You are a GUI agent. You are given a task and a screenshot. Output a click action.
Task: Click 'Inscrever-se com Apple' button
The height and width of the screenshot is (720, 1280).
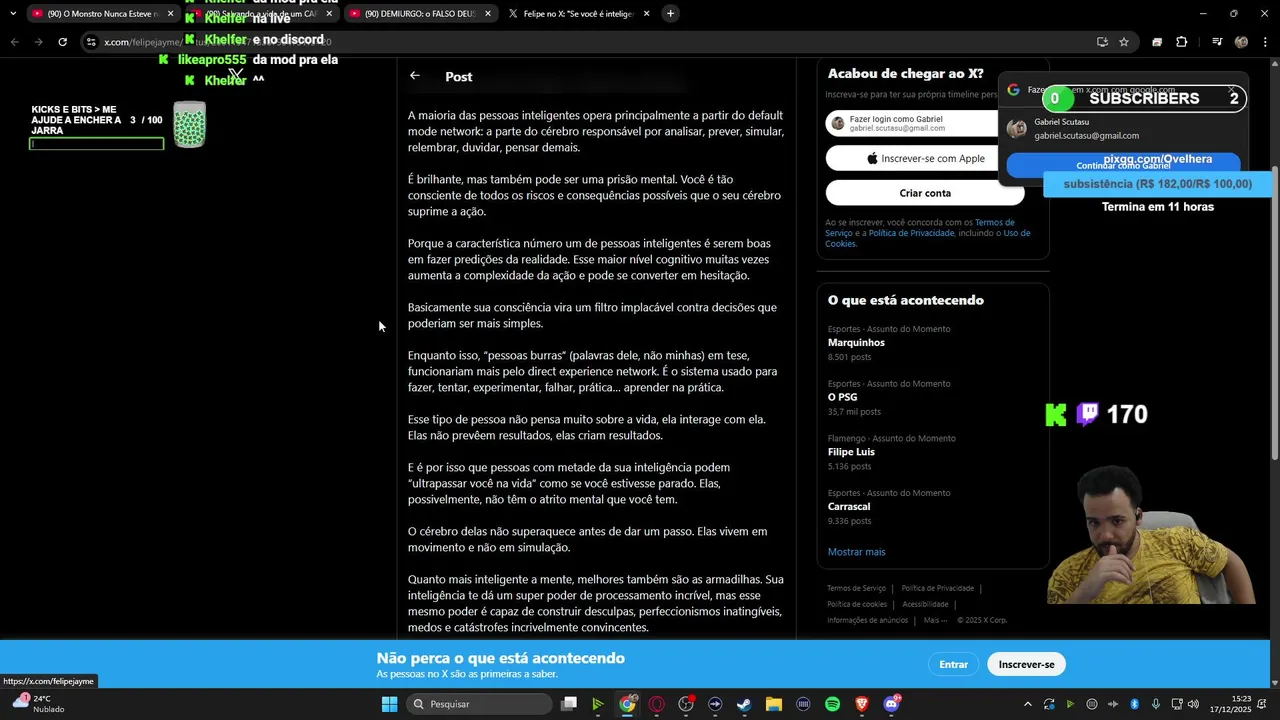coord(925,158)
